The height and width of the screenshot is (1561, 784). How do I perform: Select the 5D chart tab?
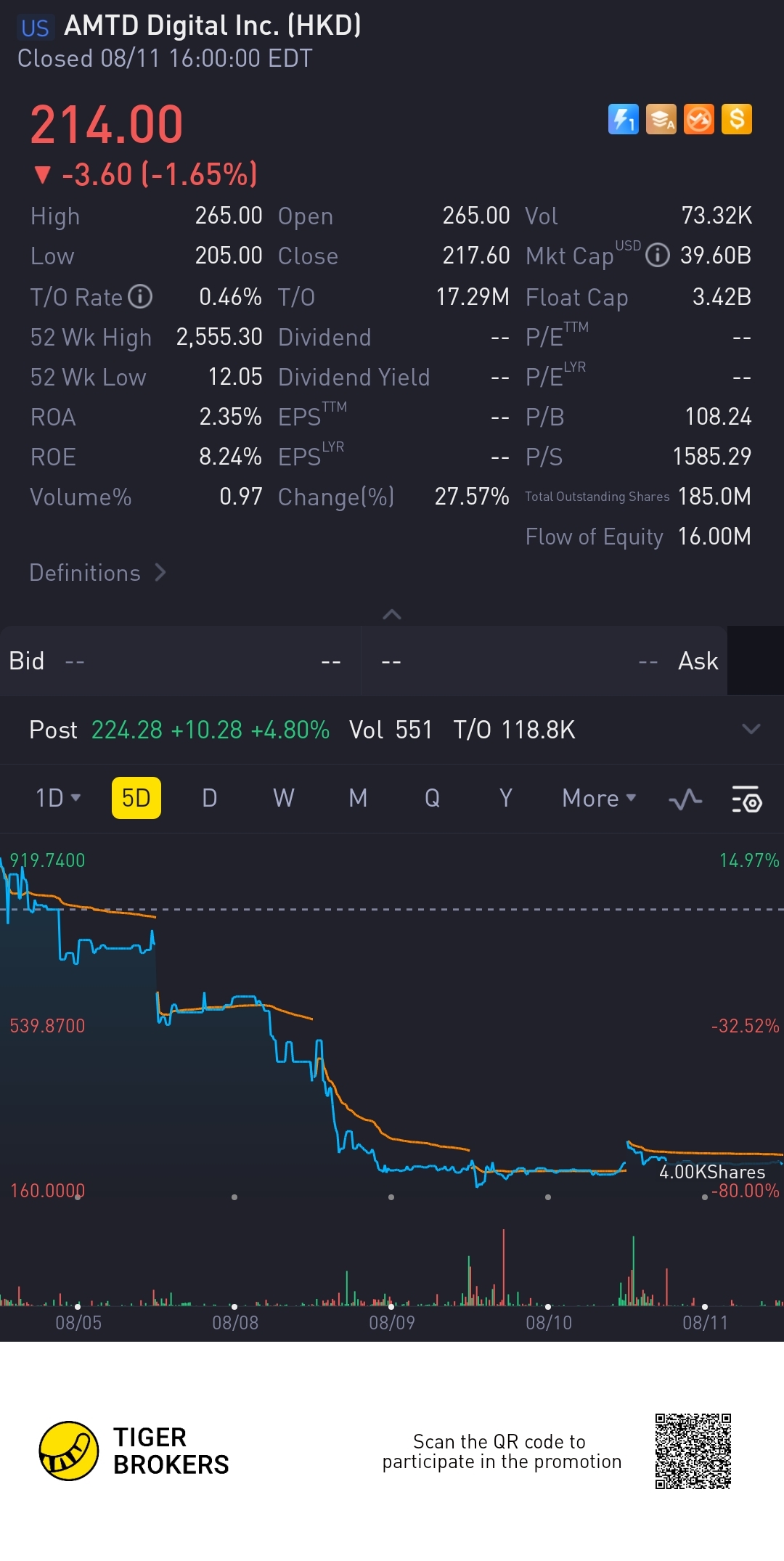coord(136,798)
